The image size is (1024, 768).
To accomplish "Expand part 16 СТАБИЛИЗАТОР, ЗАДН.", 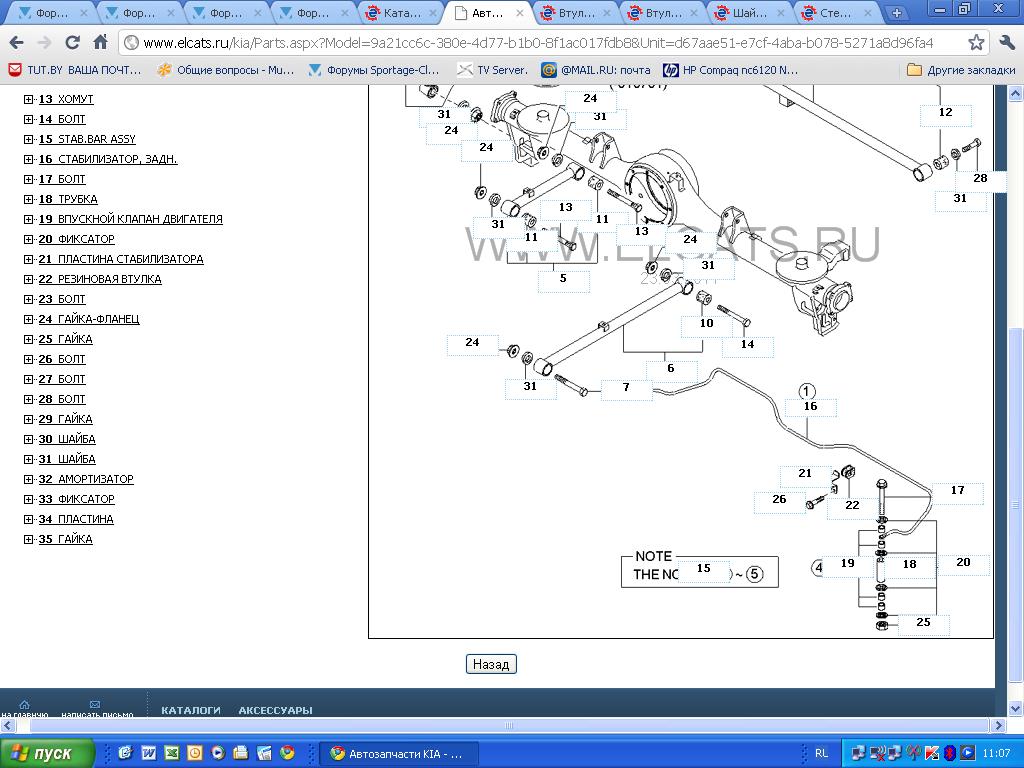I will (x=28, y=159).
